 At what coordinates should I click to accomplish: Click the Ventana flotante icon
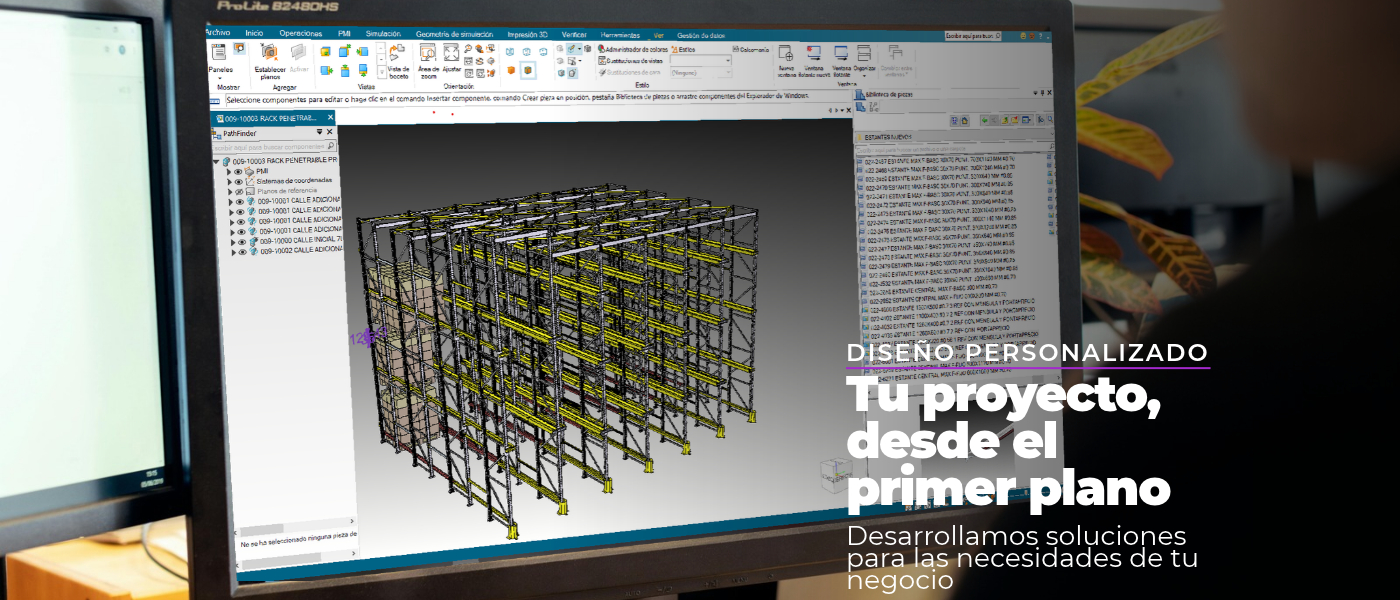(x=841, y=52)
